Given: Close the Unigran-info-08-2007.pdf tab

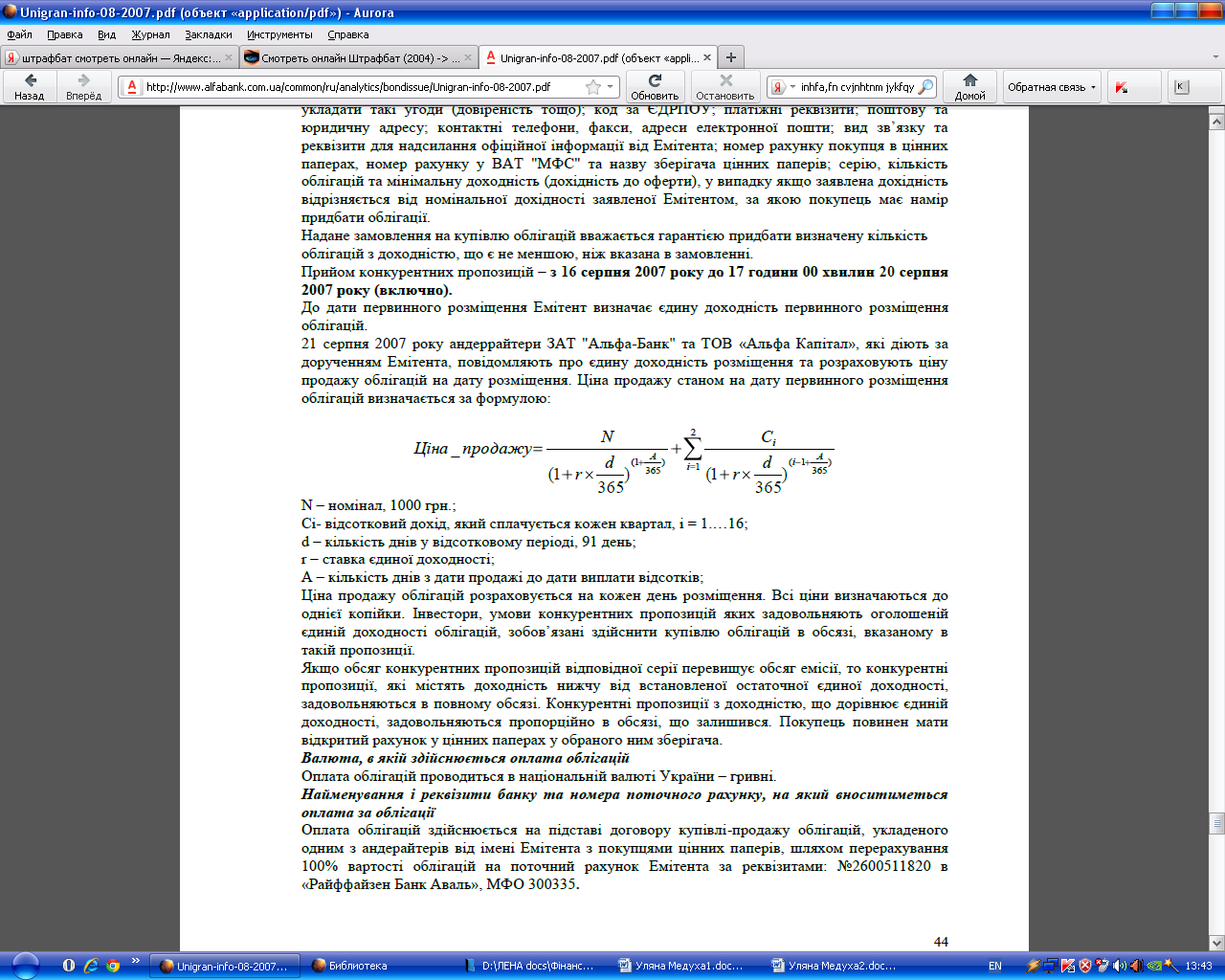Looking at the screenshot, I should [705, 58].
